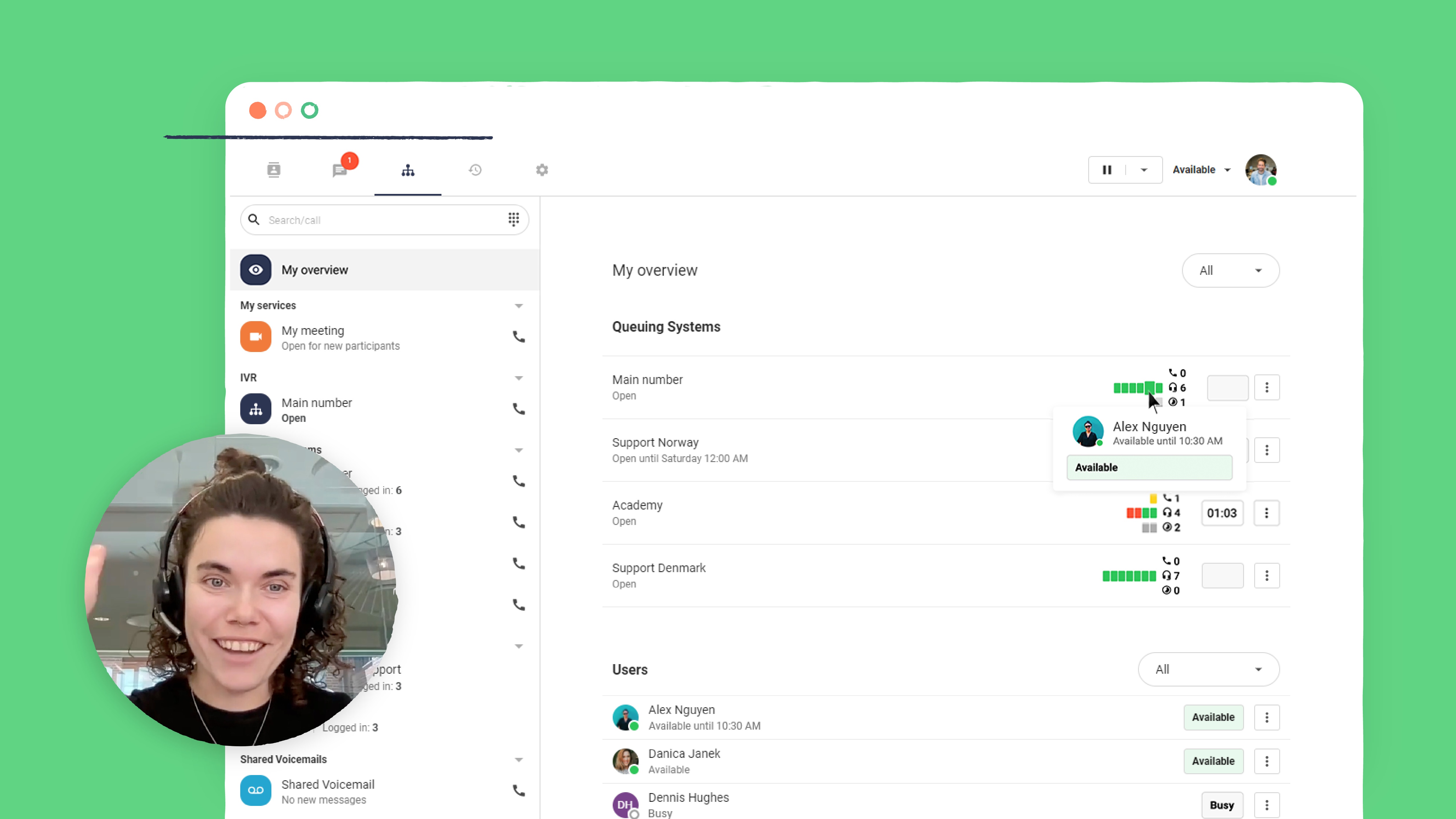1456x819 pixels.
Task: Open the dial pad grid icon
Action: pos(513,219)
